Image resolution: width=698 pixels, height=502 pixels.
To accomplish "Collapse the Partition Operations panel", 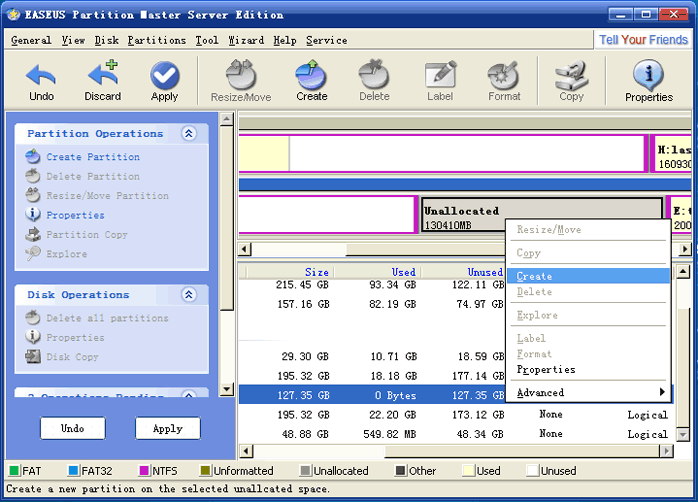I will click(x=189, y=134).
